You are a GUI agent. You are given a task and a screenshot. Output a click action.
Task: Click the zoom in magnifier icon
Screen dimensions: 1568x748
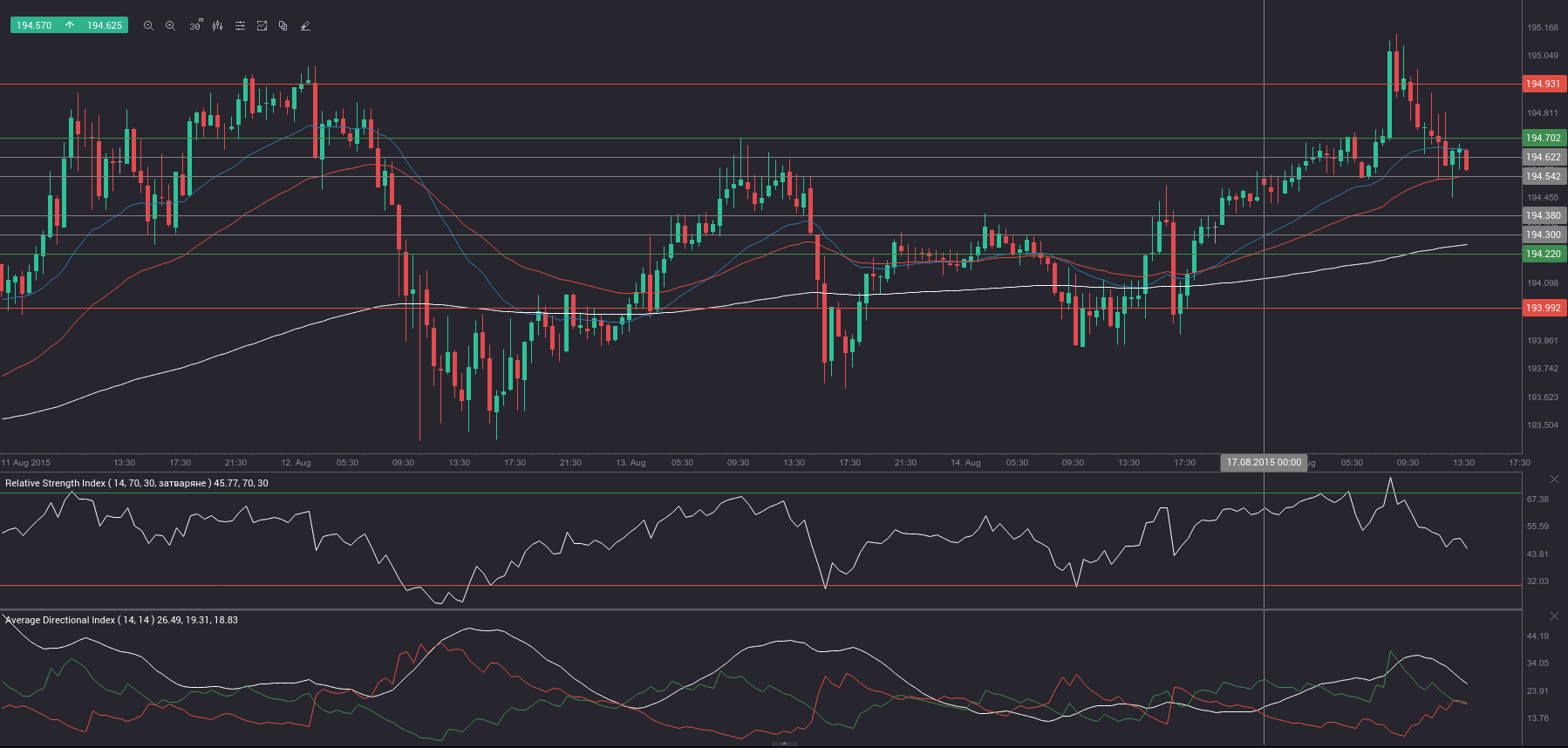pos(171,26)
